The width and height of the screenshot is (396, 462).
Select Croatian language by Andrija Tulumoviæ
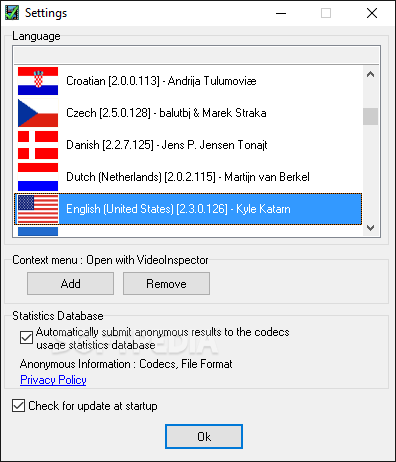coord(188,81)
